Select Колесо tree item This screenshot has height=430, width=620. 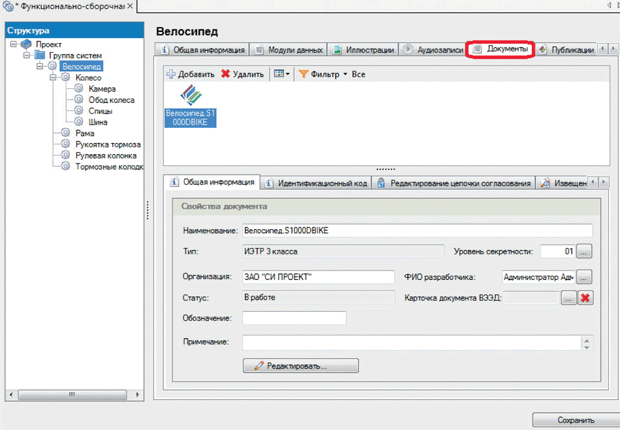(88, 78)
